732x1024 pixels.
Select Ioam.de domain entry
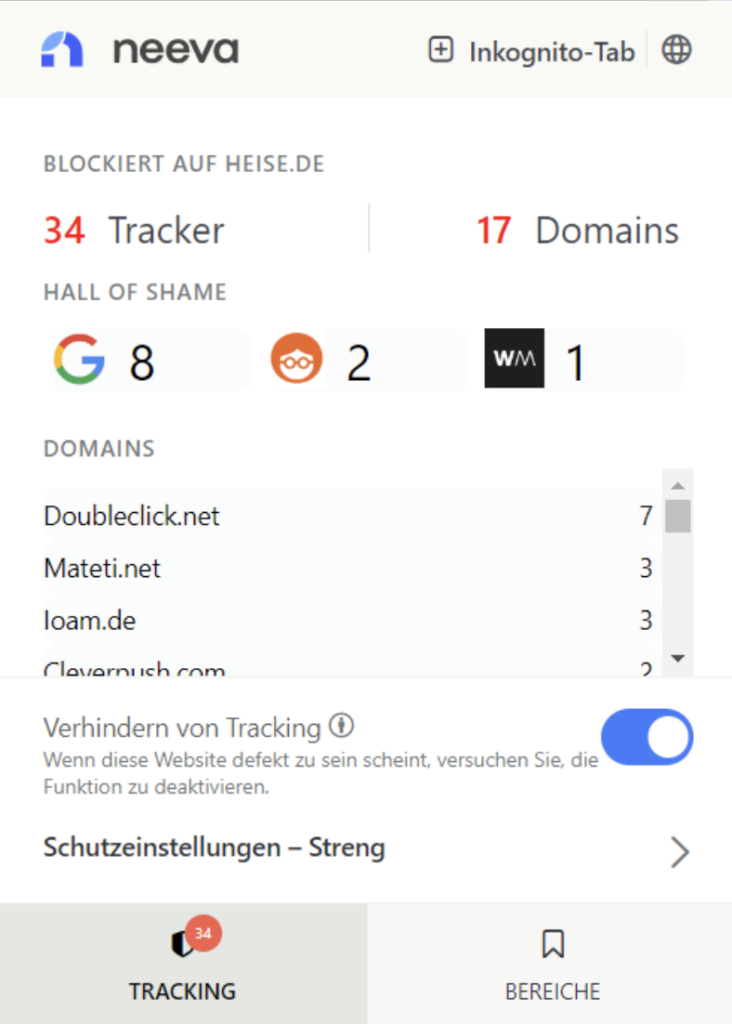[90, 621]
